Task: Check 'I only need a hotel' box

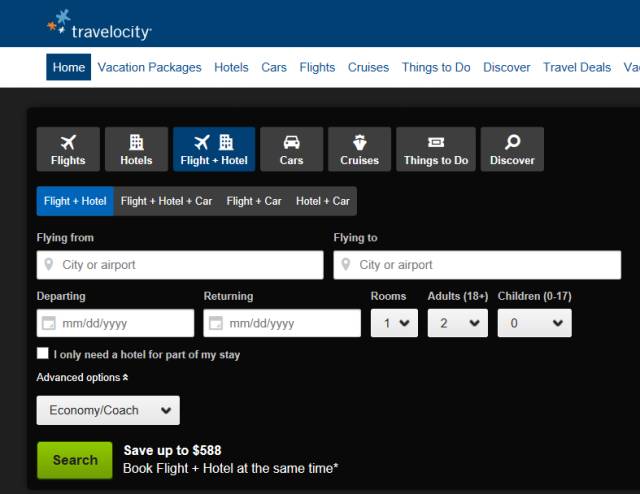Action: pos(43,353)
